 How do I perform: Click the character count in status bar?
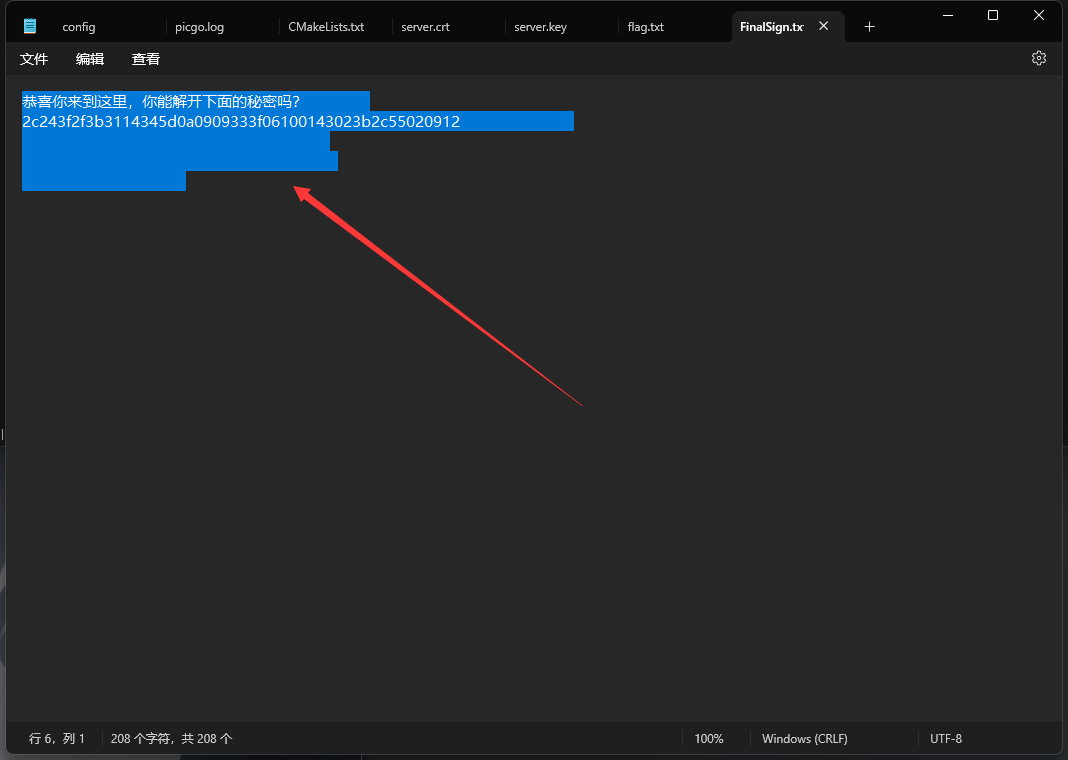(171, 739)
